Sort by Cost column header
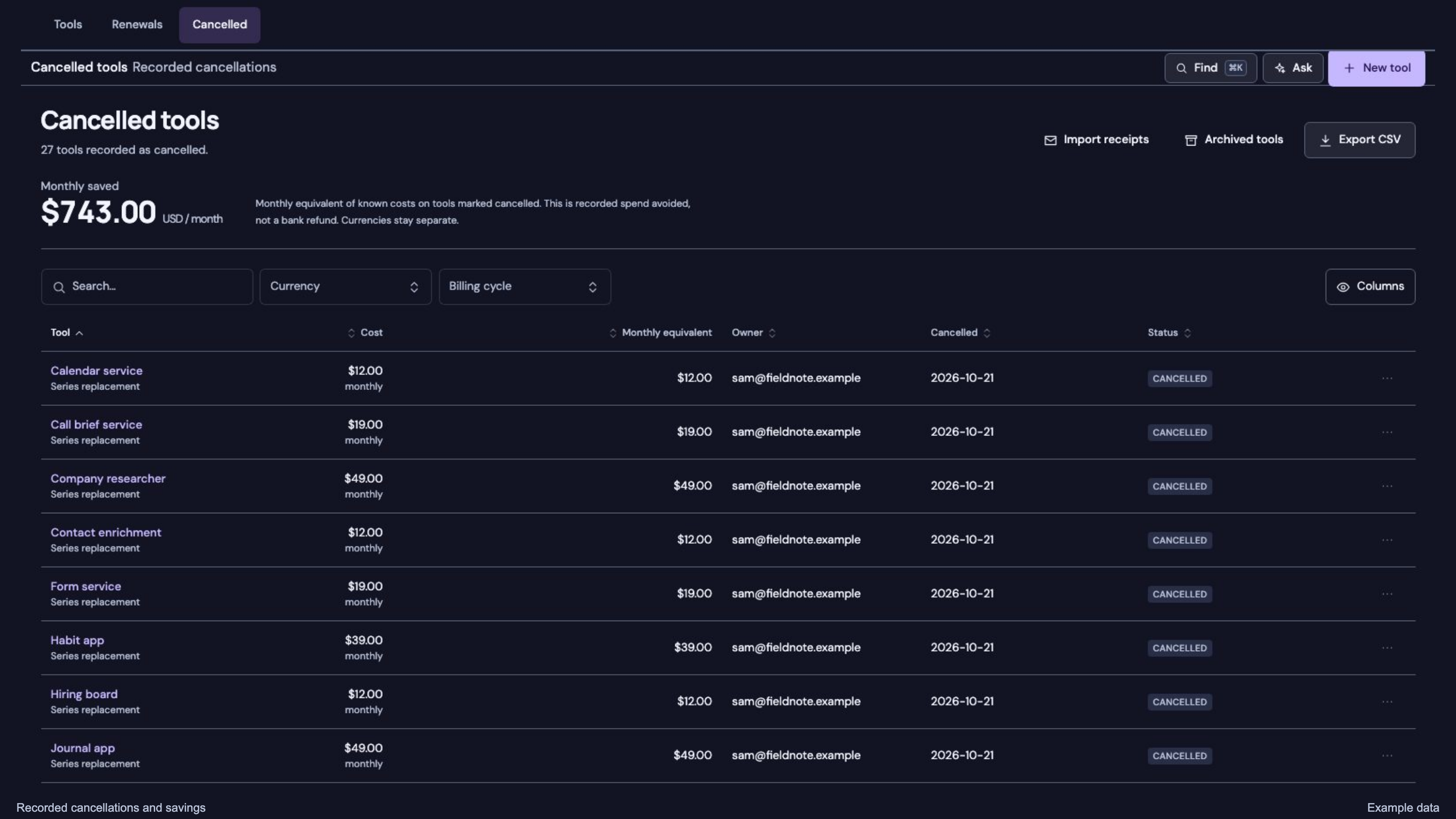Viewport: 1456px width, 819px height. coord(365,333)
